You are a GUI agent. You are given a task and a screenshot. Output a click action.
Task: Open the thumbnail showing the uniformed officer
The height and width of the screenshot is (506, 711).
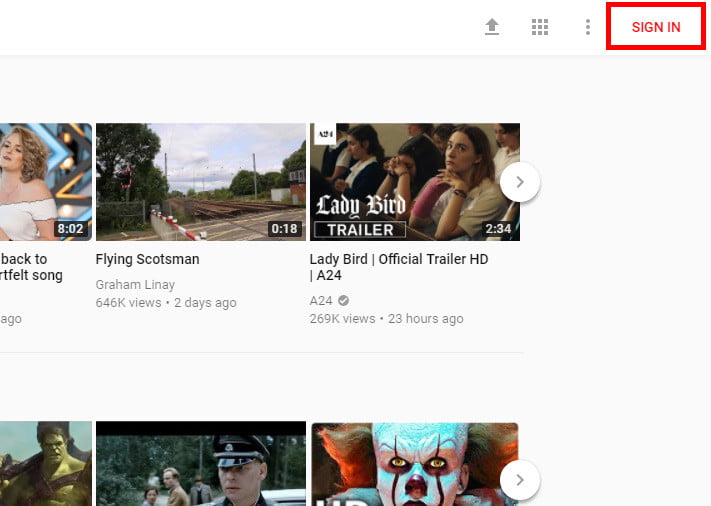point(200,464)
